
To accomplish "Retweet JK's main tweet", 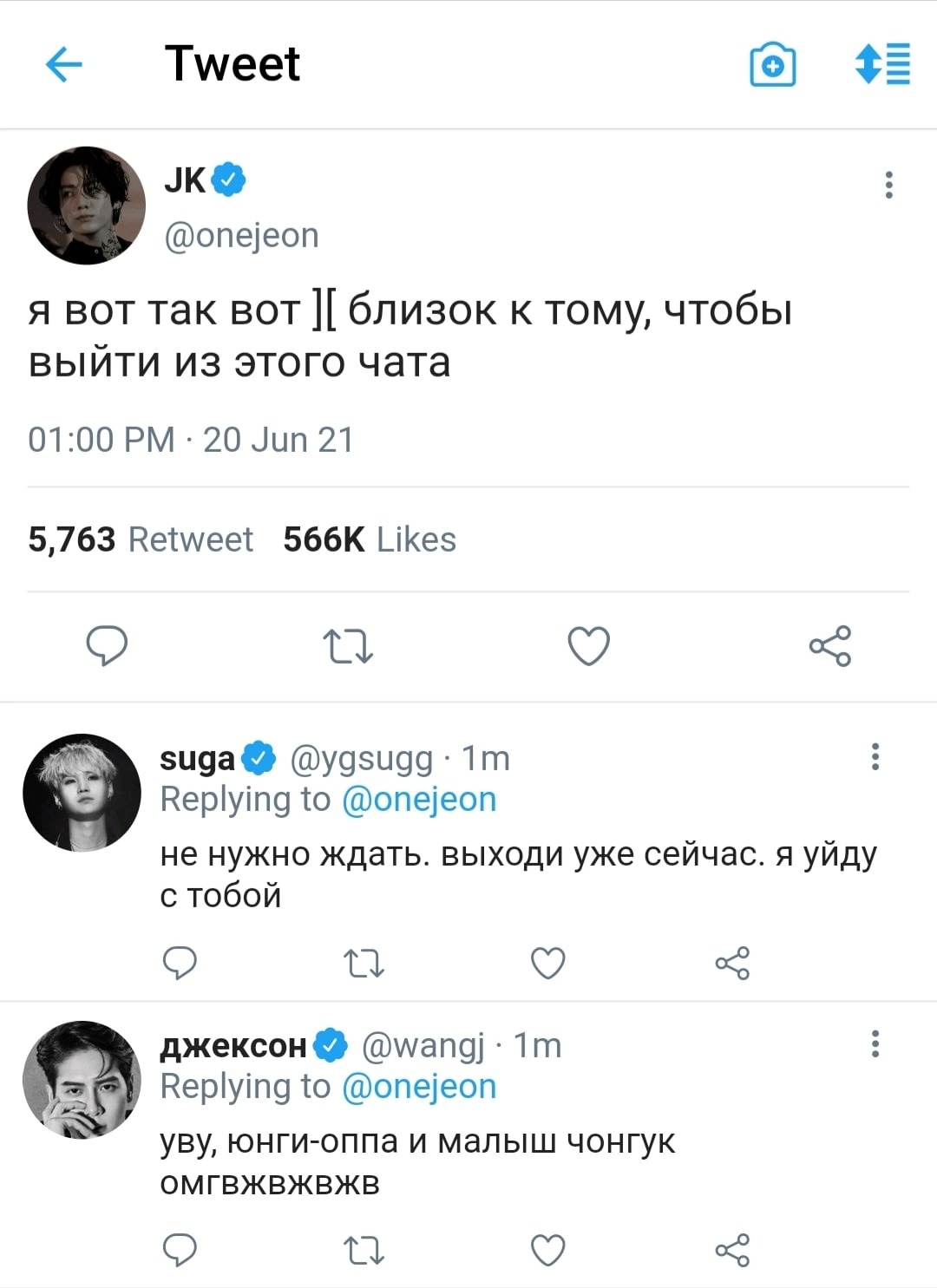I will coord(348,647).
